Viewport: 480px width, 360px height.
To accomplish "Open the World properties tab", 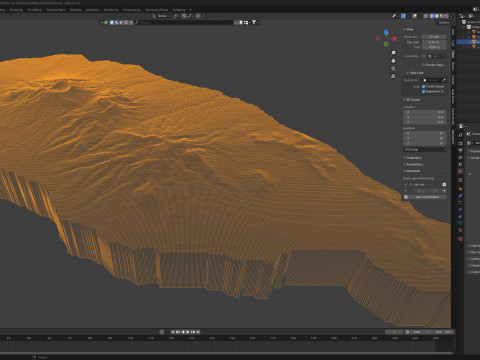I will point(460,171).
